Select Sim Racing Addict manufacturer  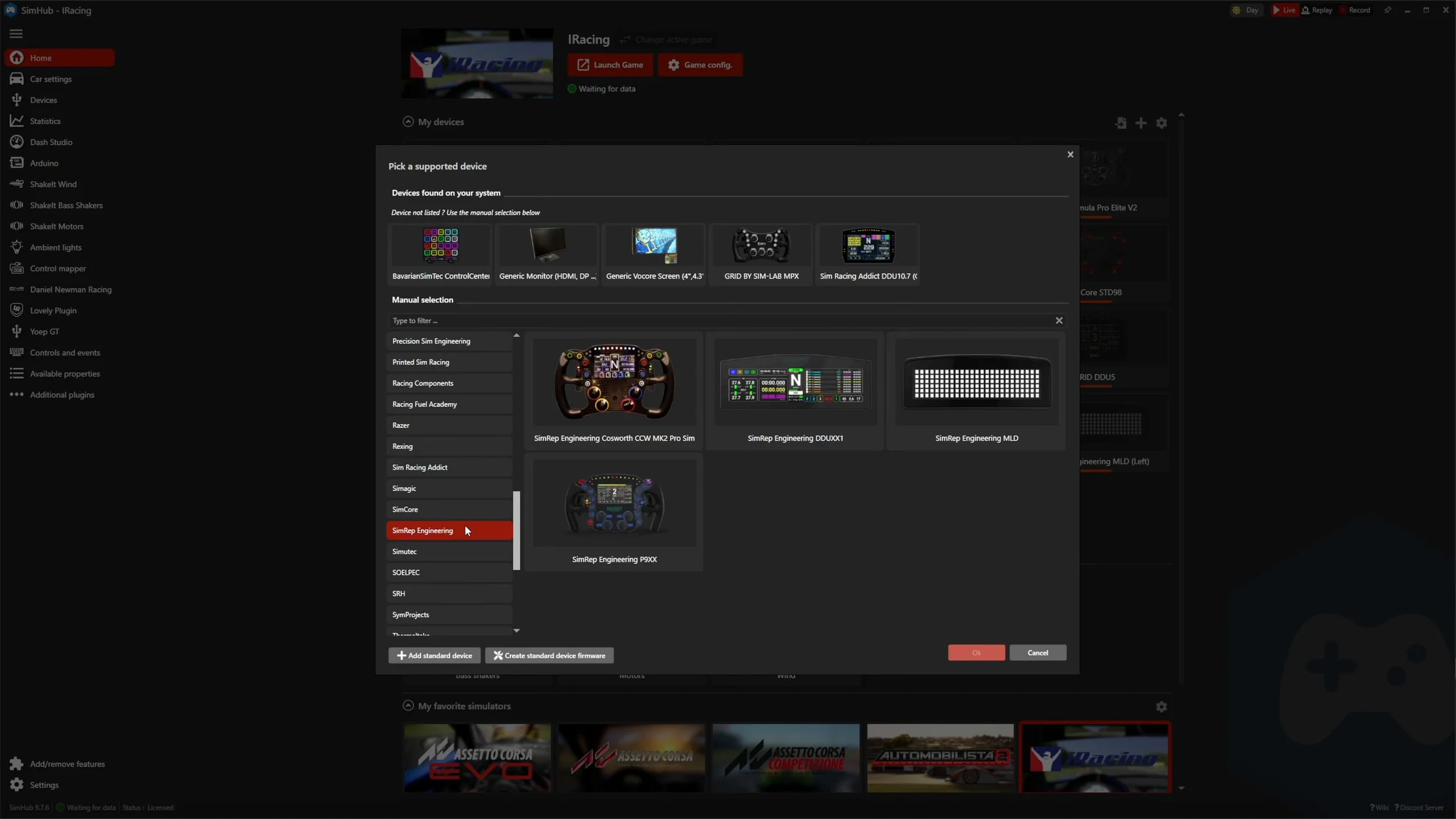click(x=449, y=467)
